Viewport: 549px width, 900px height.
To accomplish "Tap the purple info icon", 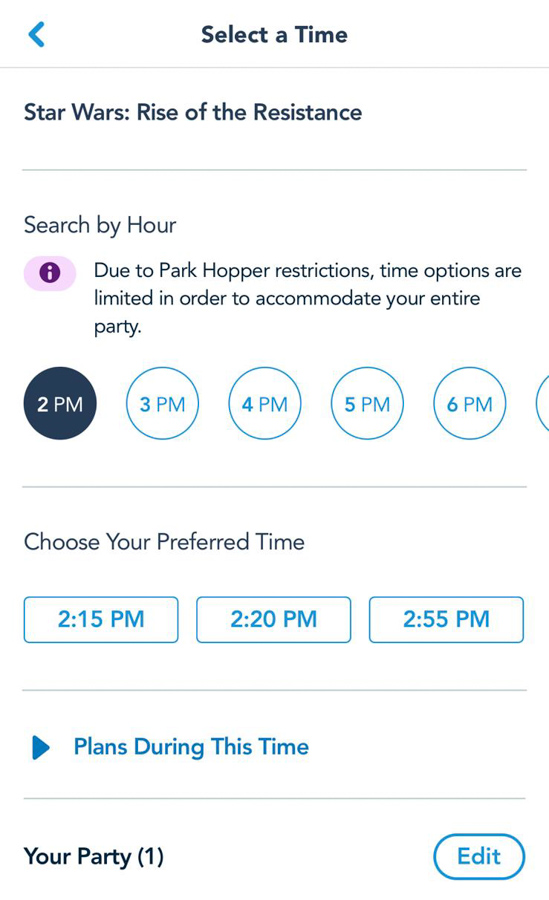I will pos(50,273).
